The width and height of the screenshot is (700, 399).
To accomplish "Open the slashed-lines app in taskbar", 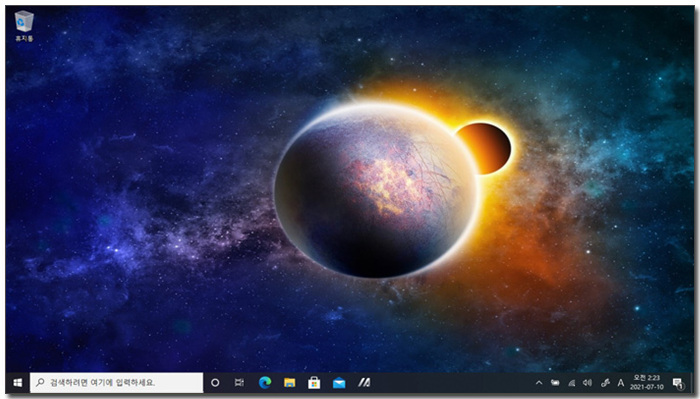I will point(364,383).
